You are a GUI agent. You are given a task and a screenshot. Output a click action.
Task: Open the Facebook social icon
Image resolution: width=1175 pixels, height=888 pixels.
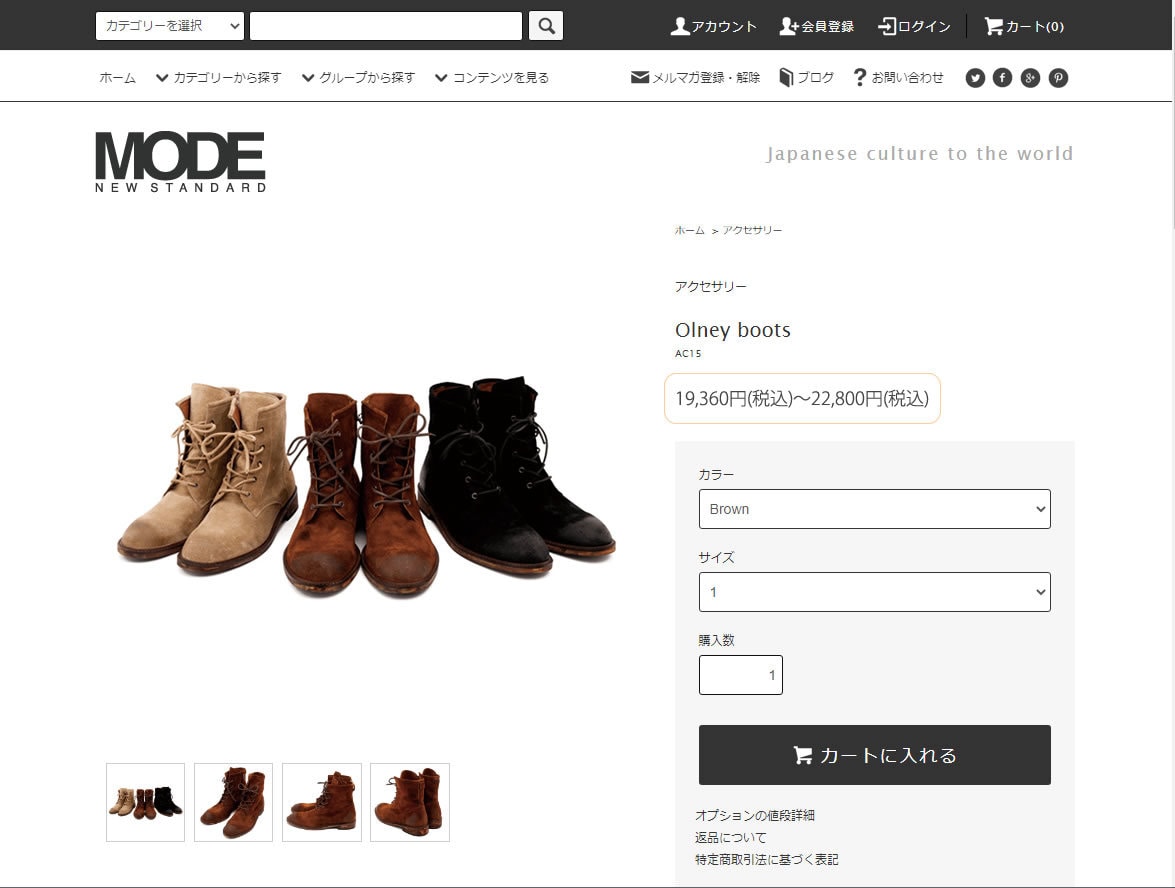click(x=1003, y=78)
